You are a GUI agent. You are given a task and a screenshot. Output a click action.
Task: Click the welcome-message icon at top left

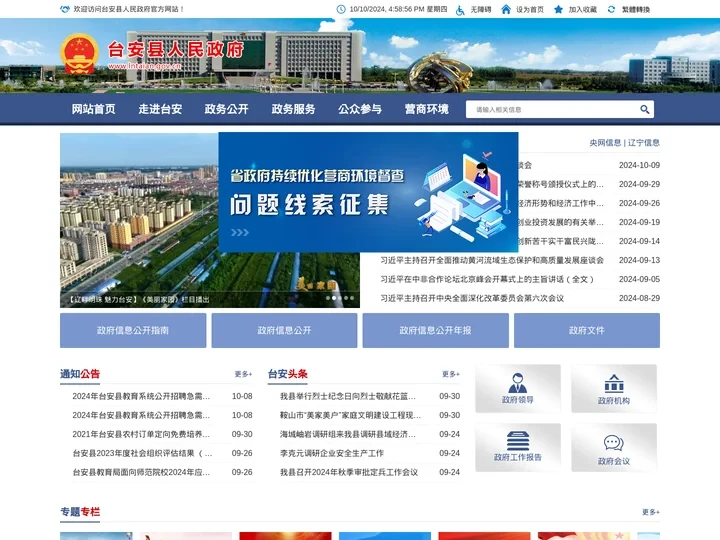(65, 9)
